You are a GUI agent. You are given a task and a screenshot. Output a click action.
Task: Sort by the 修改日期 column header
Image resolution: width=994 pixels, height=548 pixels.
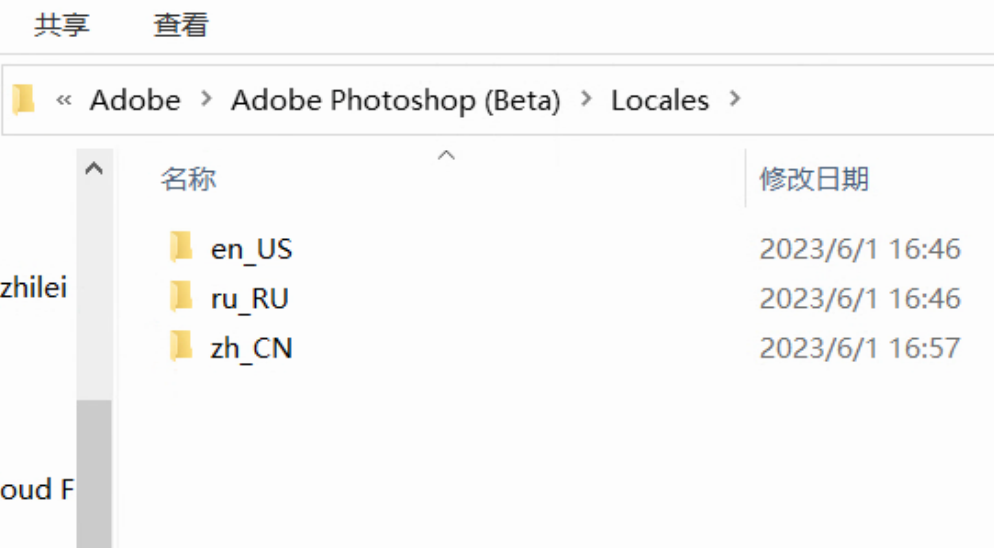click(814, 179)
